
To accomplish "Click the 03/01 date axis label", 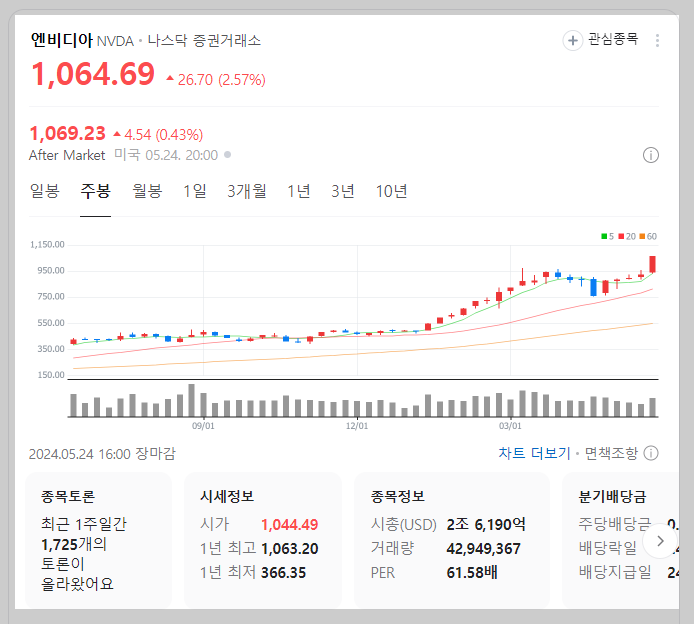I will (510, 426).
